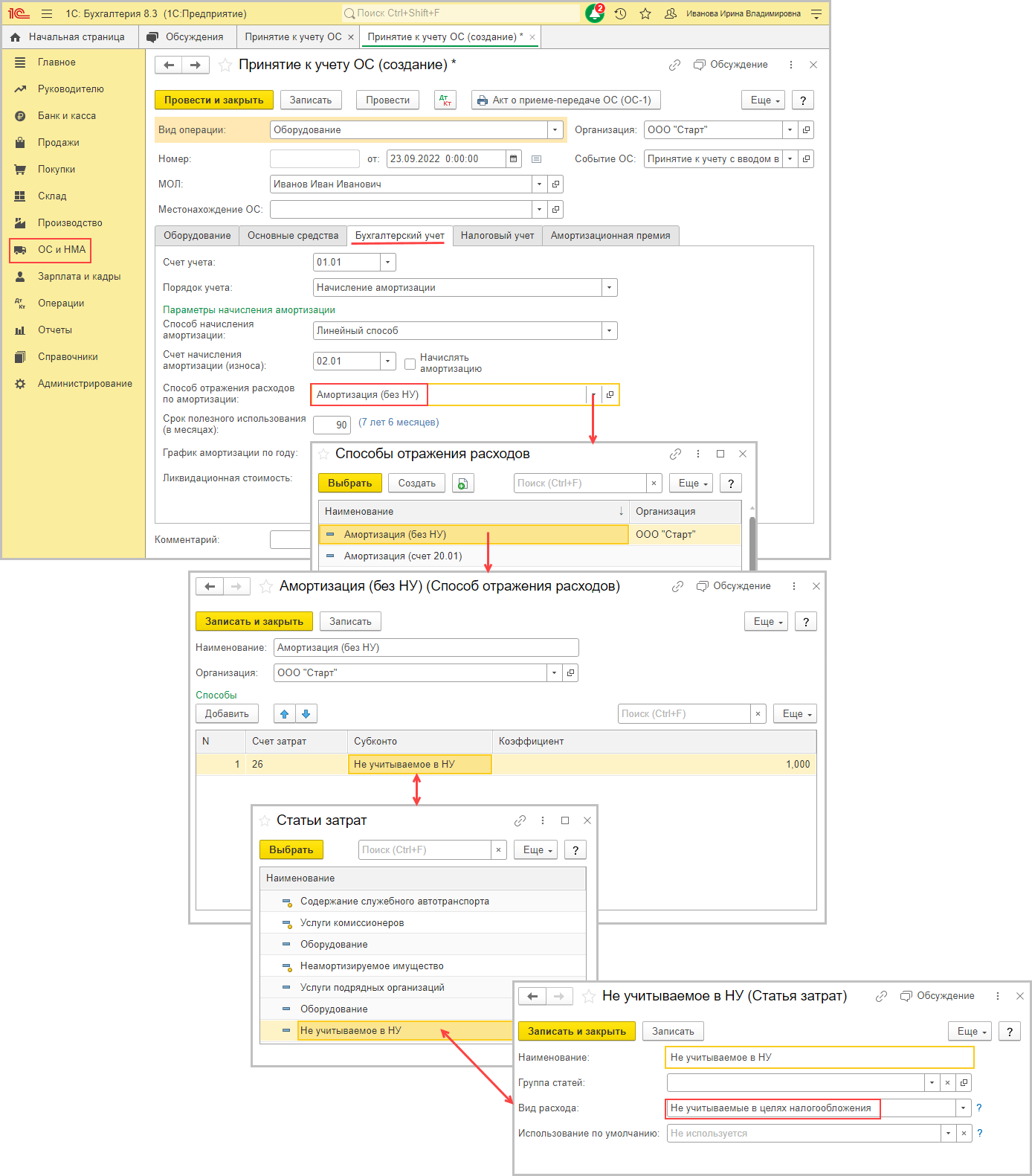The width and height of the screenshot is (1032, 1176).
Task: Expand Способ начисления амортизации Линейный способ dropdown
Action: pos(610,331)
